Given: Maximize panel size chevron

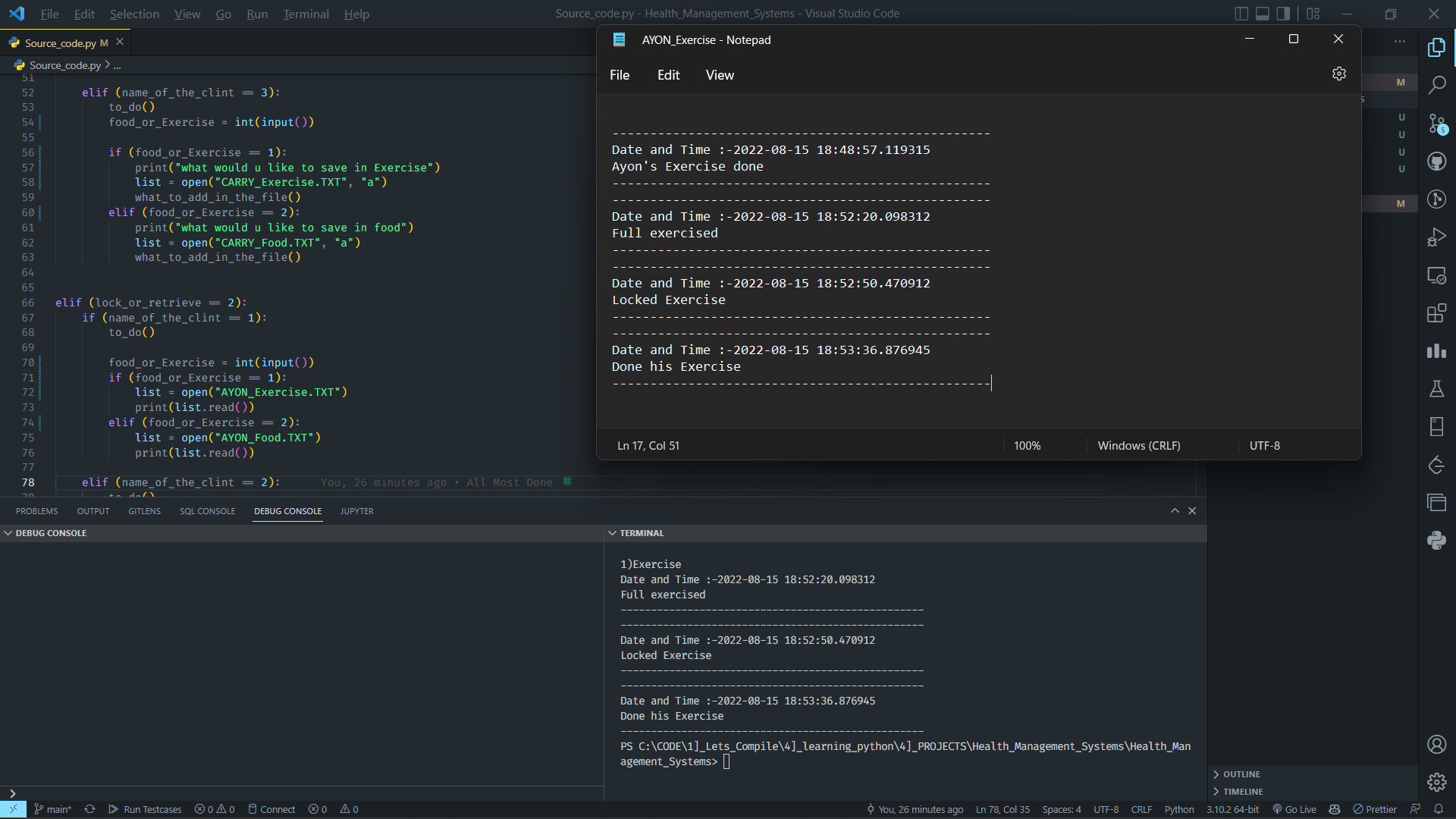Looking at the screenshot, I should [x=1175, y=511].
